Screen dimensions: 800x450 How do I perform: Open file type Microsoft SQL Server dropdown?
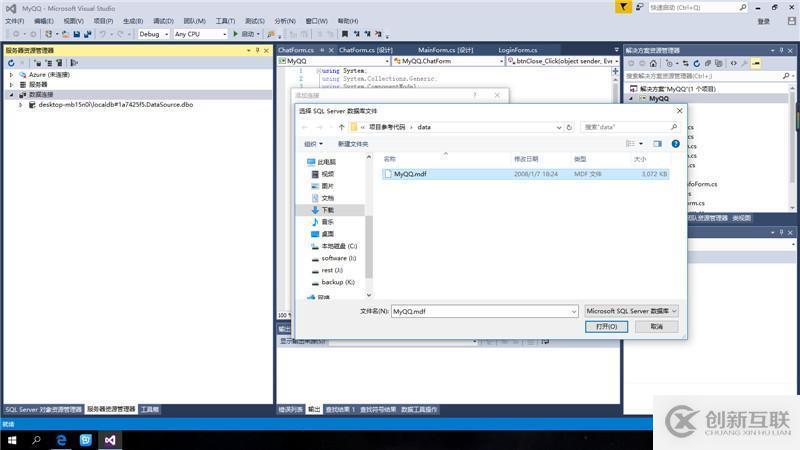coord(631,311)
